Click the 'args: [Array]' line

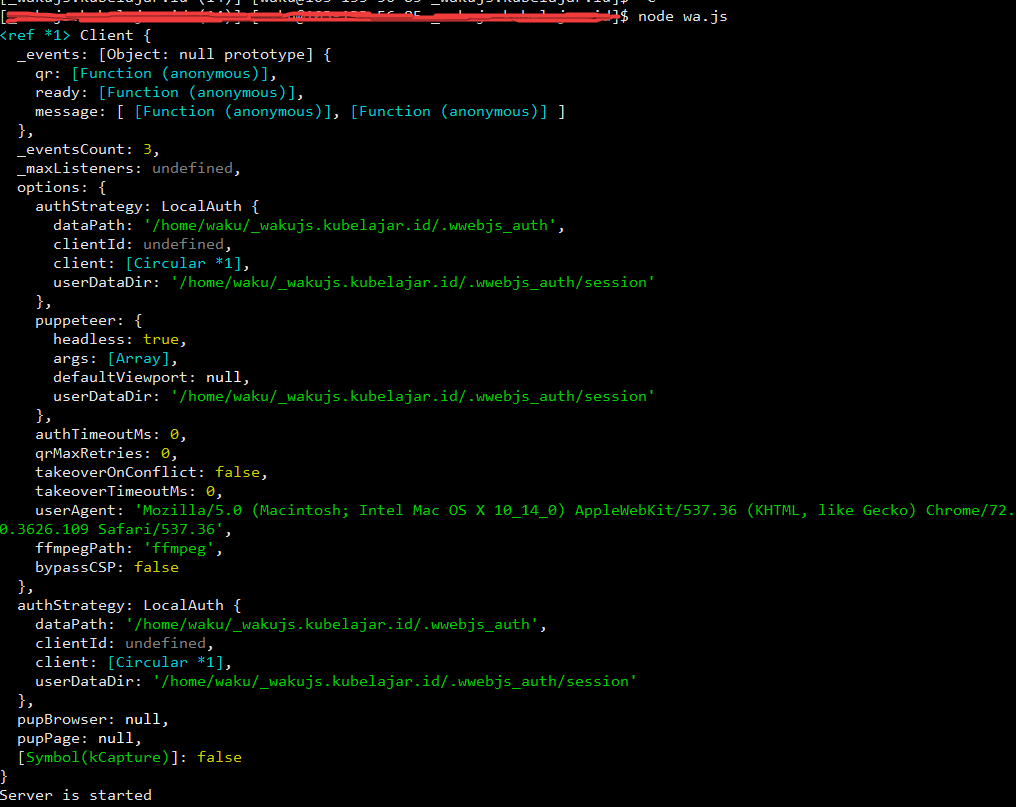point(115,358)
